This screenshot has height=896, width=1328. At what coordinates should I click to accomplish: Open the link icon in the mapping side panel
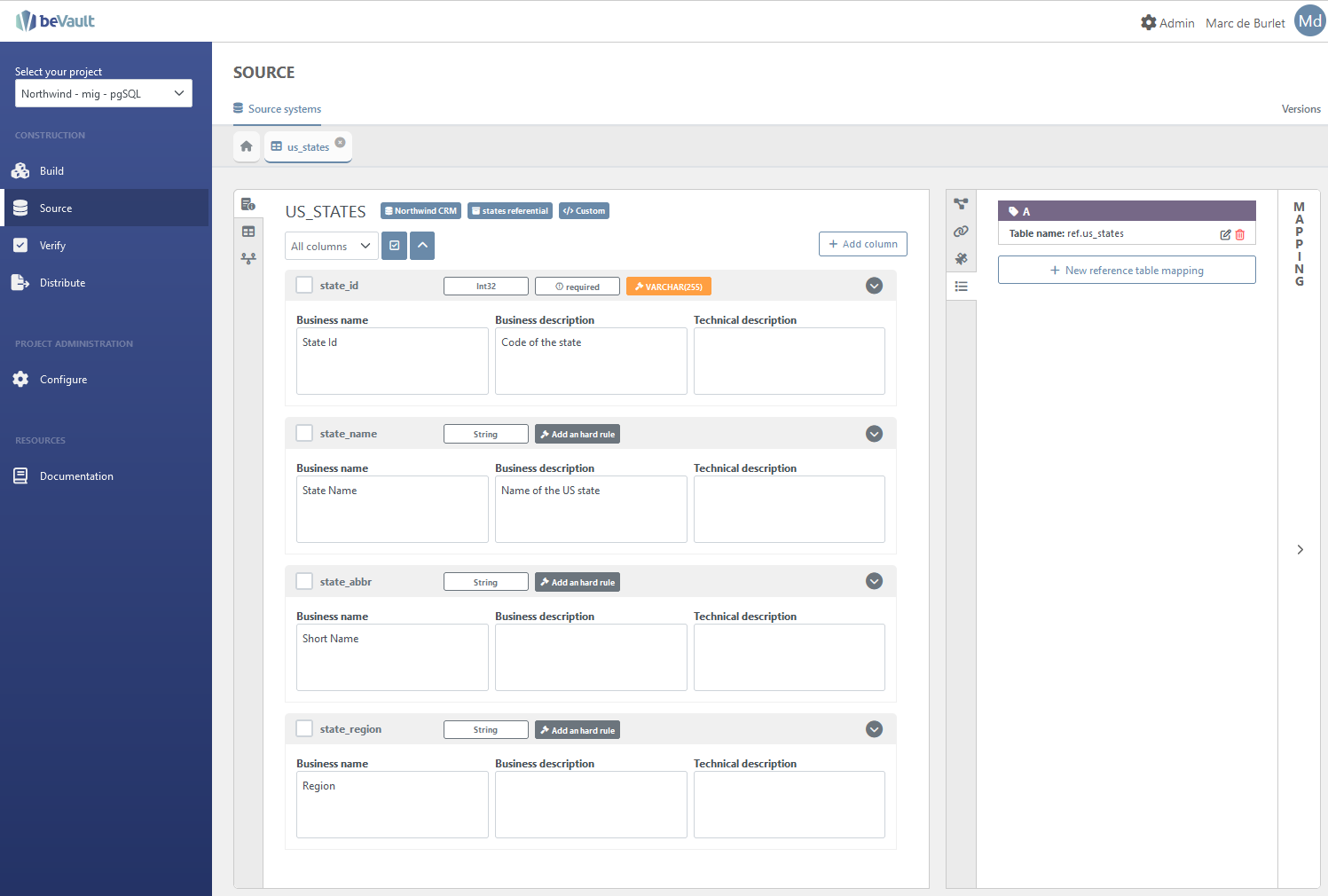(961, 232)
